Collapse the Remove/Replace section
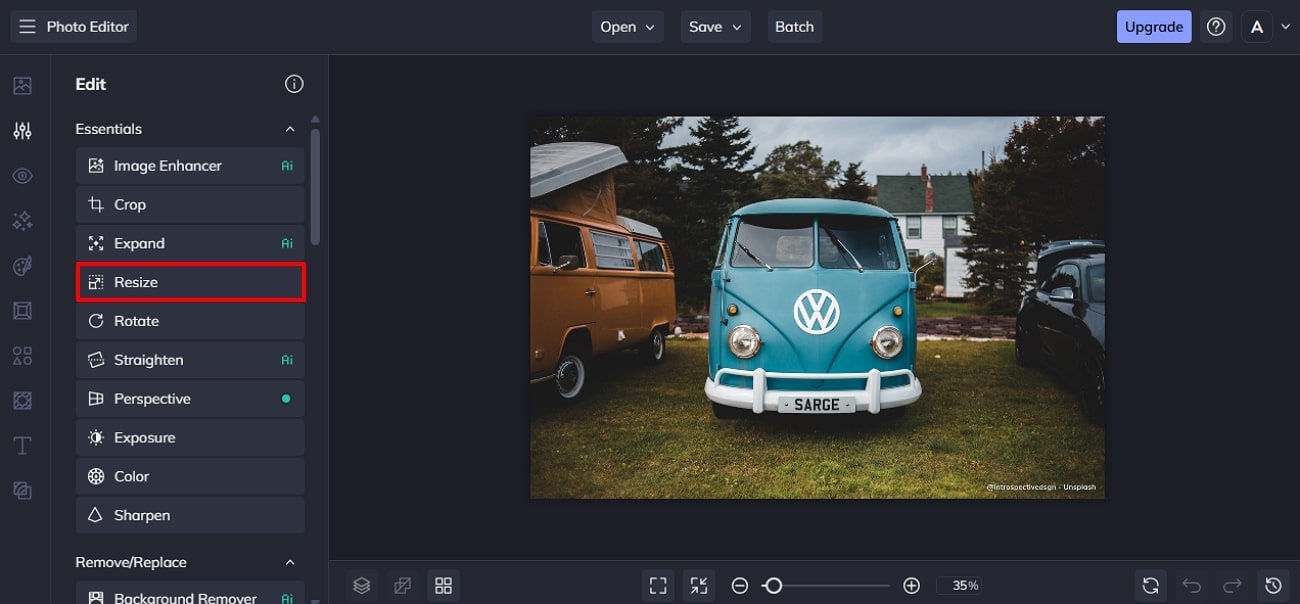This screenshot has width=1300, height=604. point(290,562)
